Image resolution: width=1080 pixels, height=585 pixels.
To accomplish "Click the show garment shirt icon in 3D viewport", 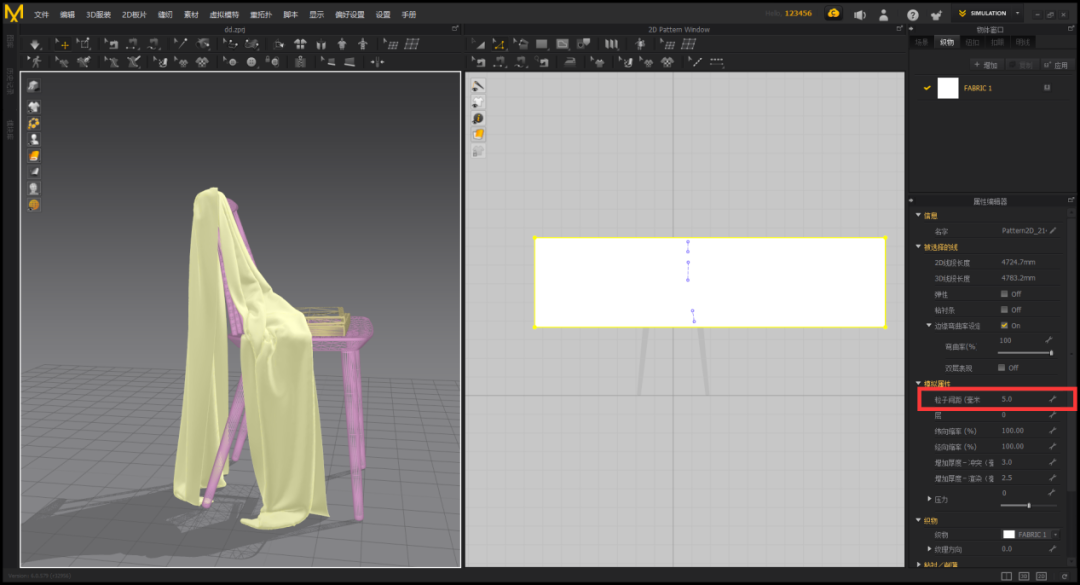I will click(x=34, y=106).
